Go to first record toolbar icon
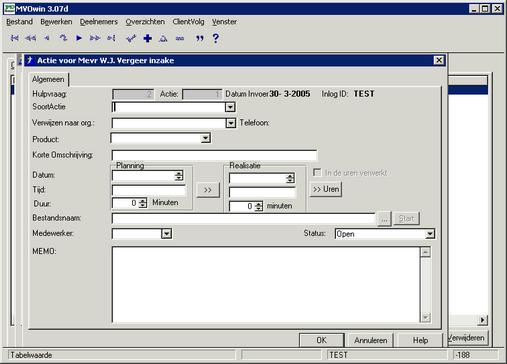The height and width of the screenshot is (364, 507). (14, 38)
